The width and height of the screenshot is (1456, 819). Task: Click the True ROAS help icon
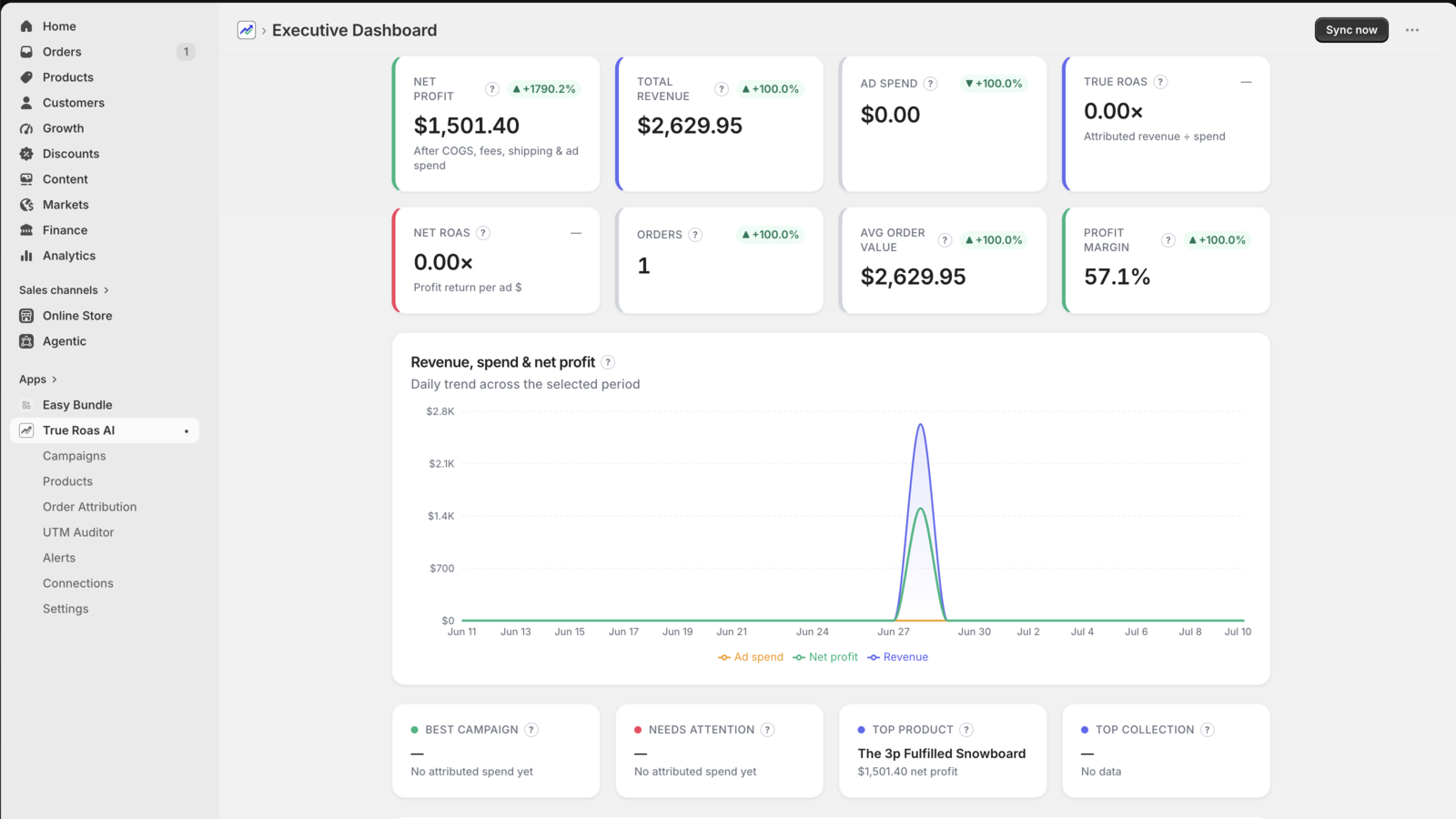click(1160, 82)
